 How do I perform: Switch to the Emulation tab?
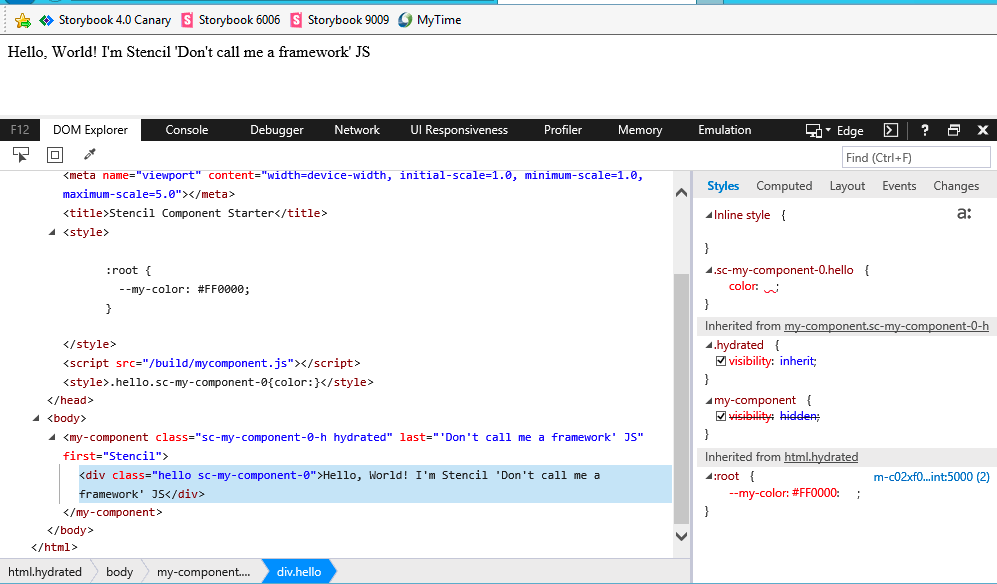[724, 130]
